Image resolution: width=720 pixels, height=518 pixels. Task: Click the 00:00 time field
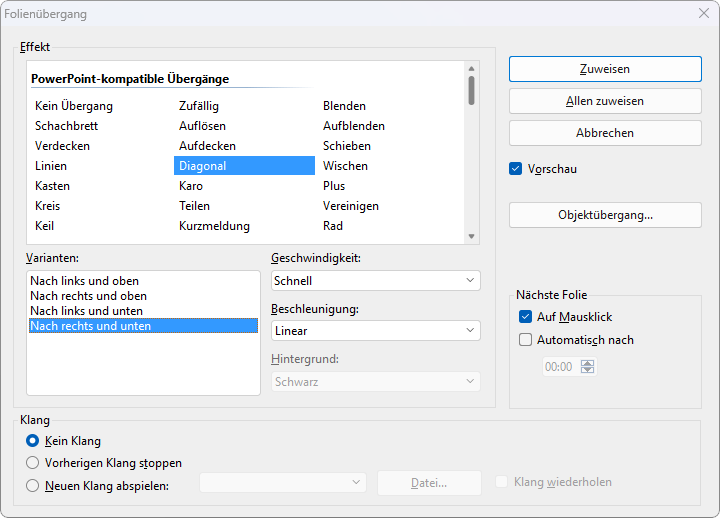(559, 366)
